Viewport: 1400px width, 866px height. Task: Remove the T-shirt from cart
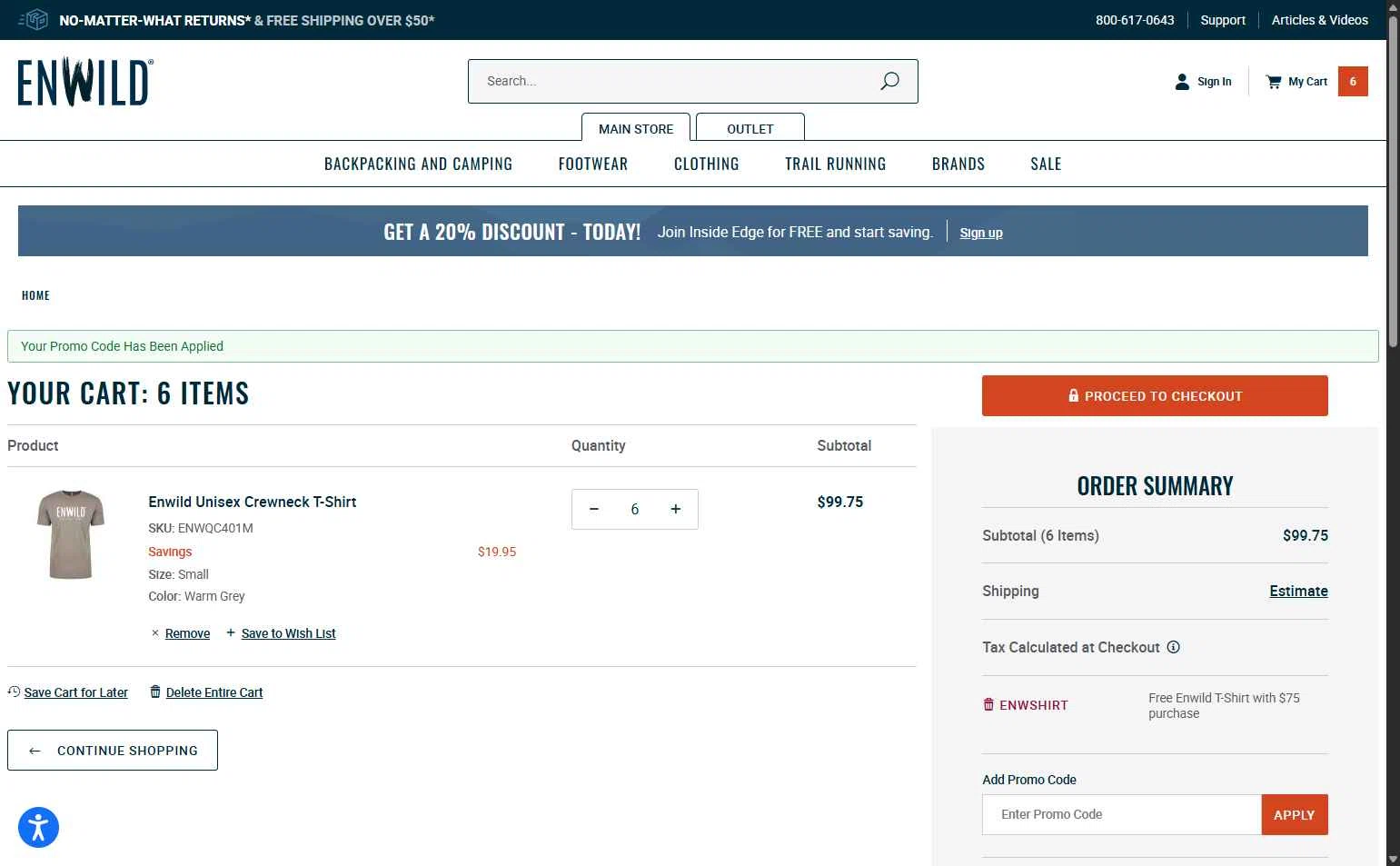click(187, 633)
